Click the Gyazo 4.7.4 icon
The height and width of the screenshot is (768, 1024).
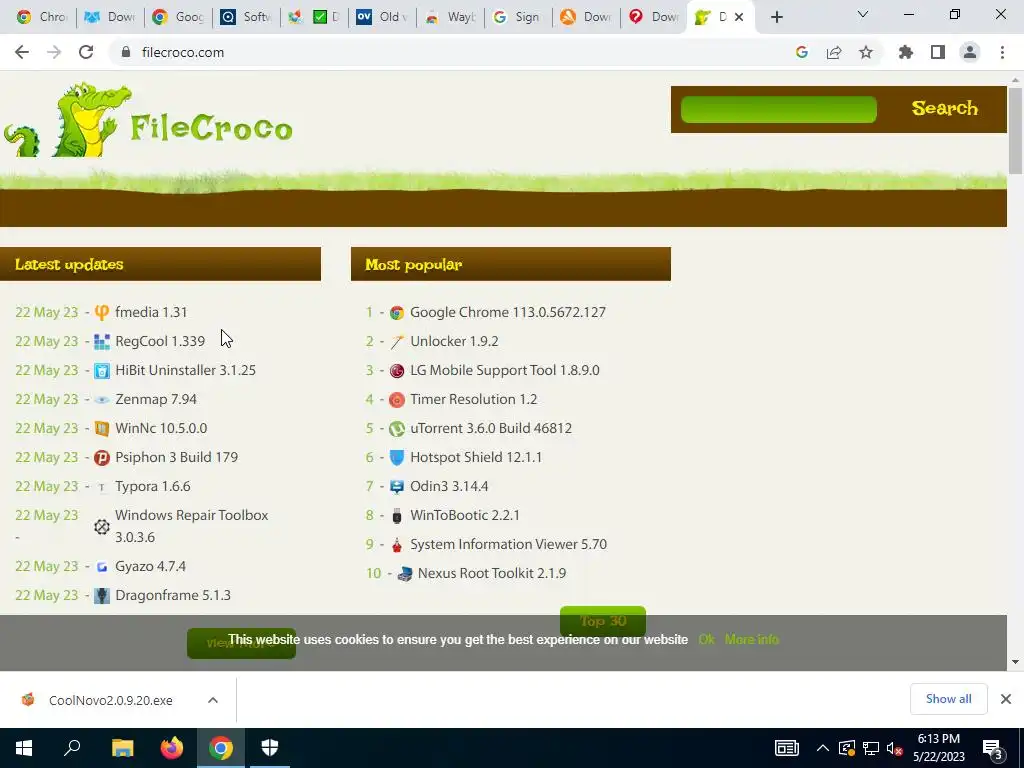coord(102,567)
